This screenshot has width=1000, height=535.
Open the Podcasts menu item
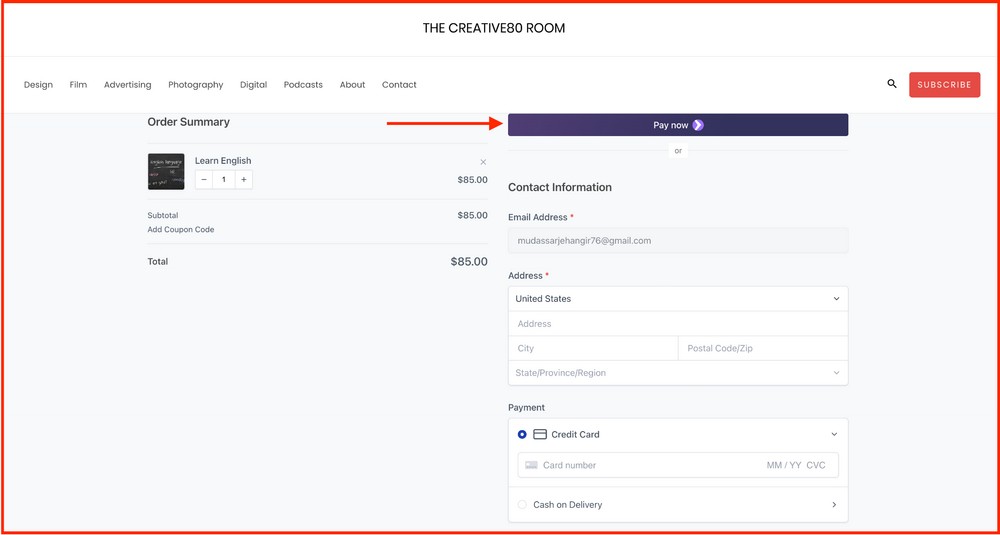tap(303, 85)
